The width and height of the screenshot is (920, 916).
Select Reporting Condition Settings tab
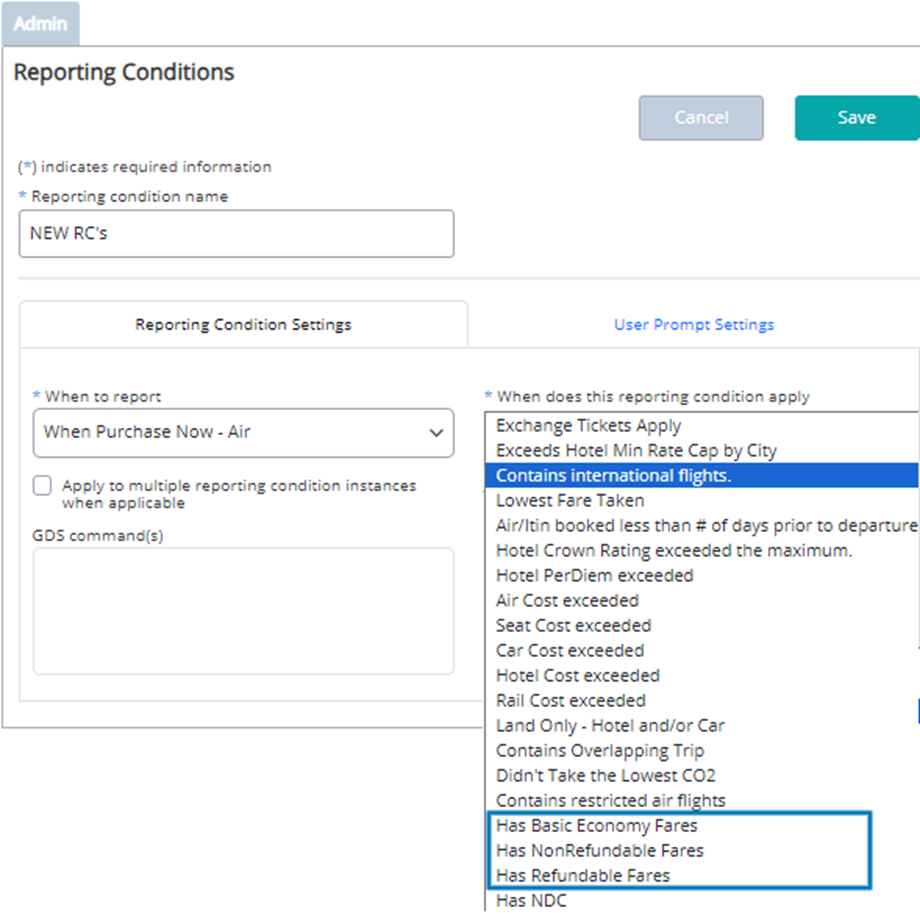click(x=243, y=325)
